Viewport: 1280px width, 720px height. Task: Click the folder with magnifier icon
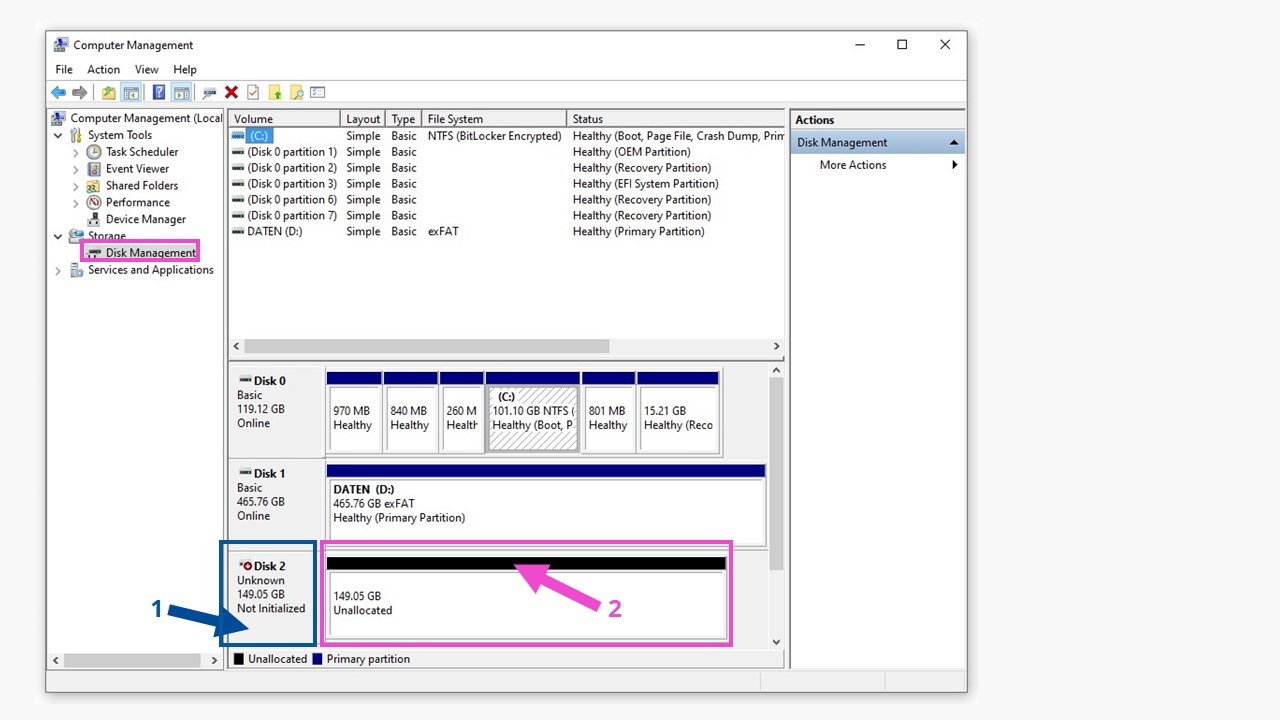[296, 92]
